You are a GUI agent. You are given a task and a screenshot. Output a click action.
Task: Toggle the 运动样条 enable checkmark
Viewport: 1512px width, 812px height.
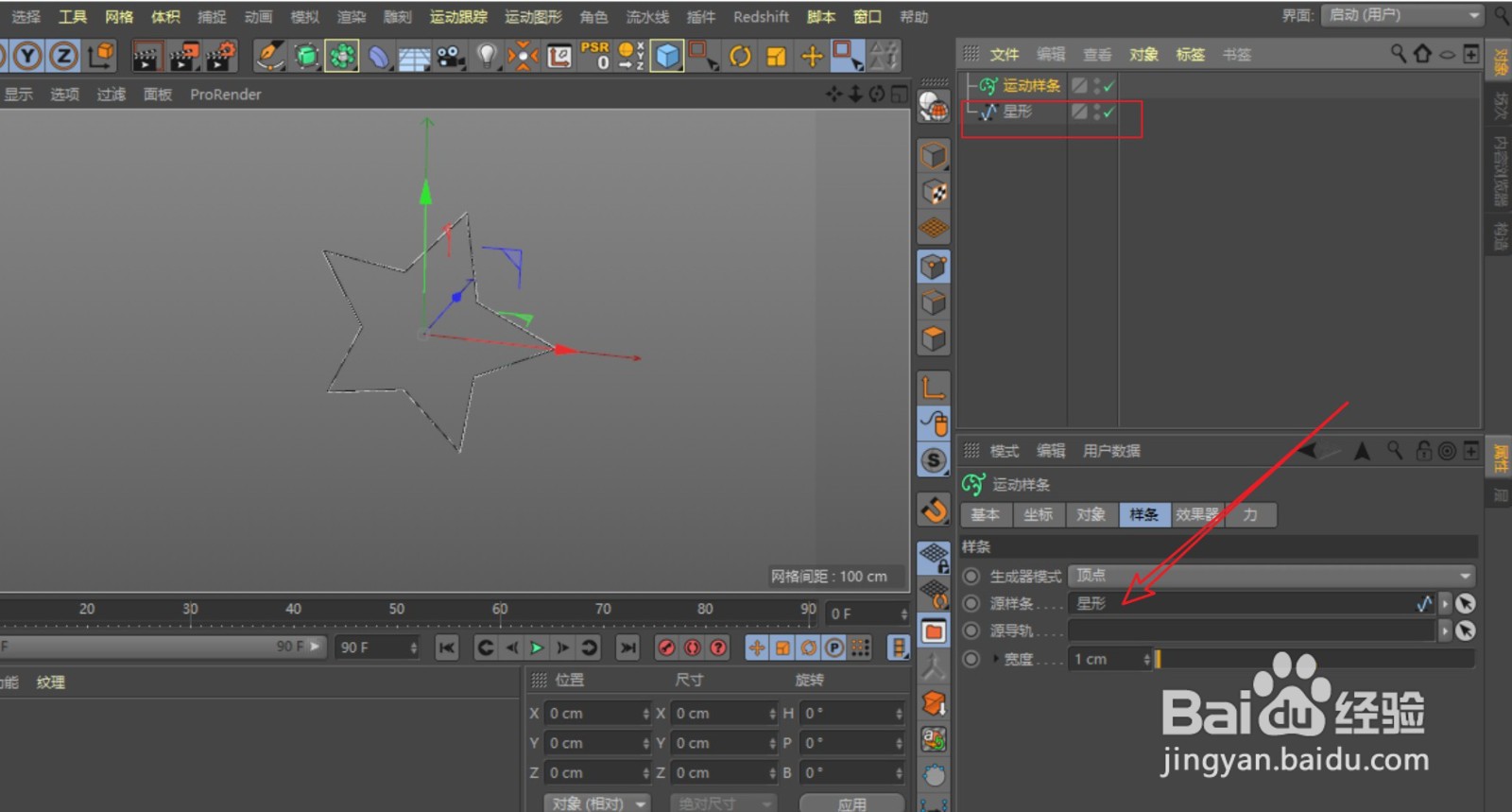[x=1108, y=86]
